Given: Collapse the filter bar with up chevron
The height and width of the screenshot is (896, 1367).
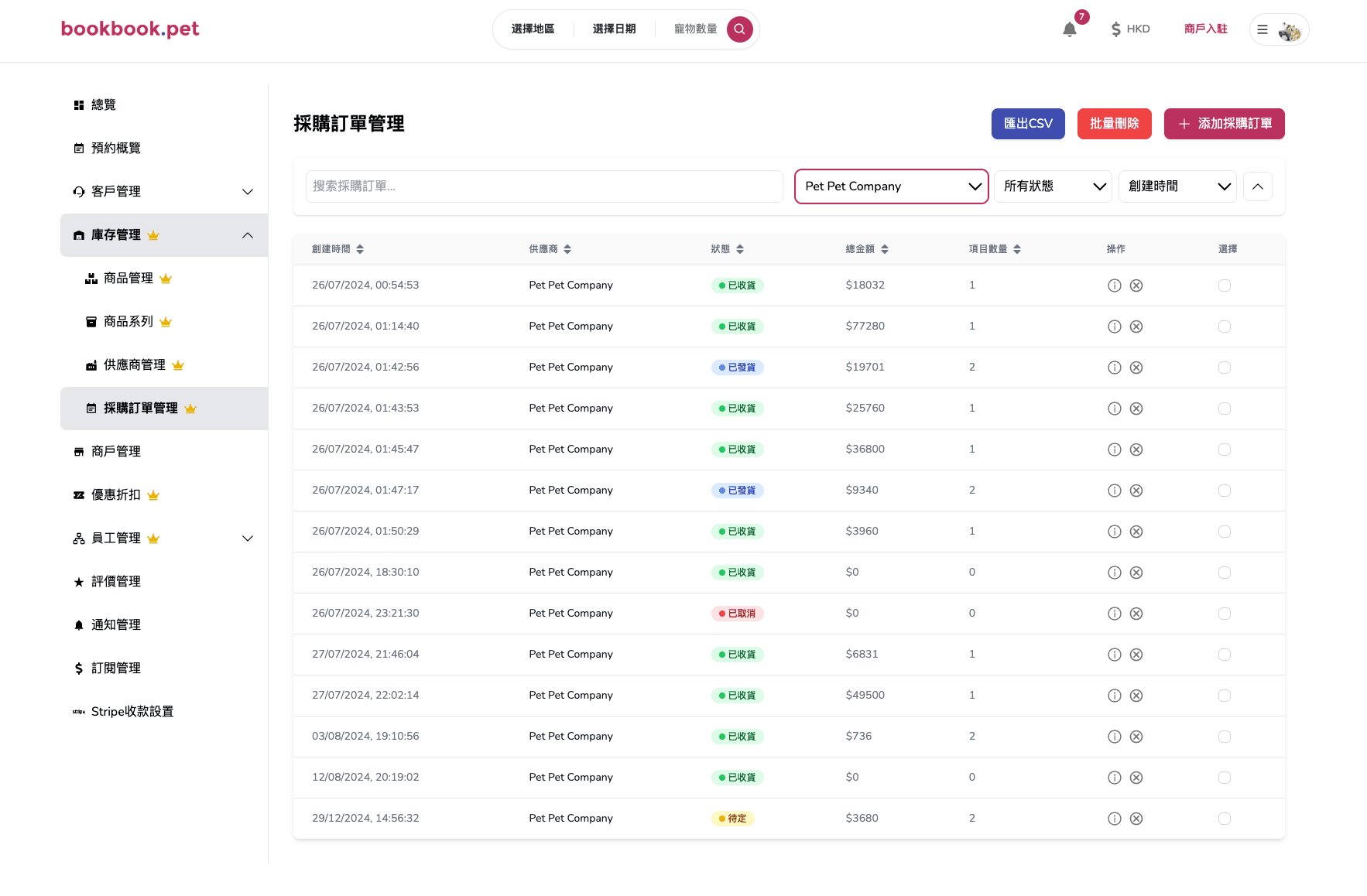Looking at the screenshot, I should (x=1258, y=186).
